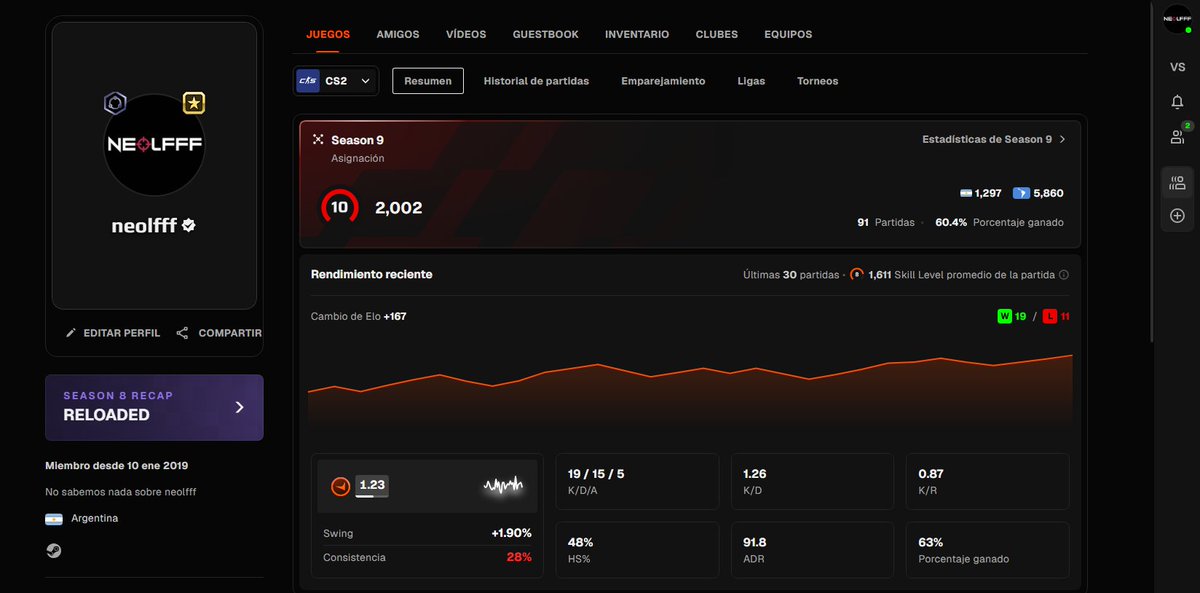Click the 91 Partidas count
The image size is (1200, 593).
[x=886, y=222]
